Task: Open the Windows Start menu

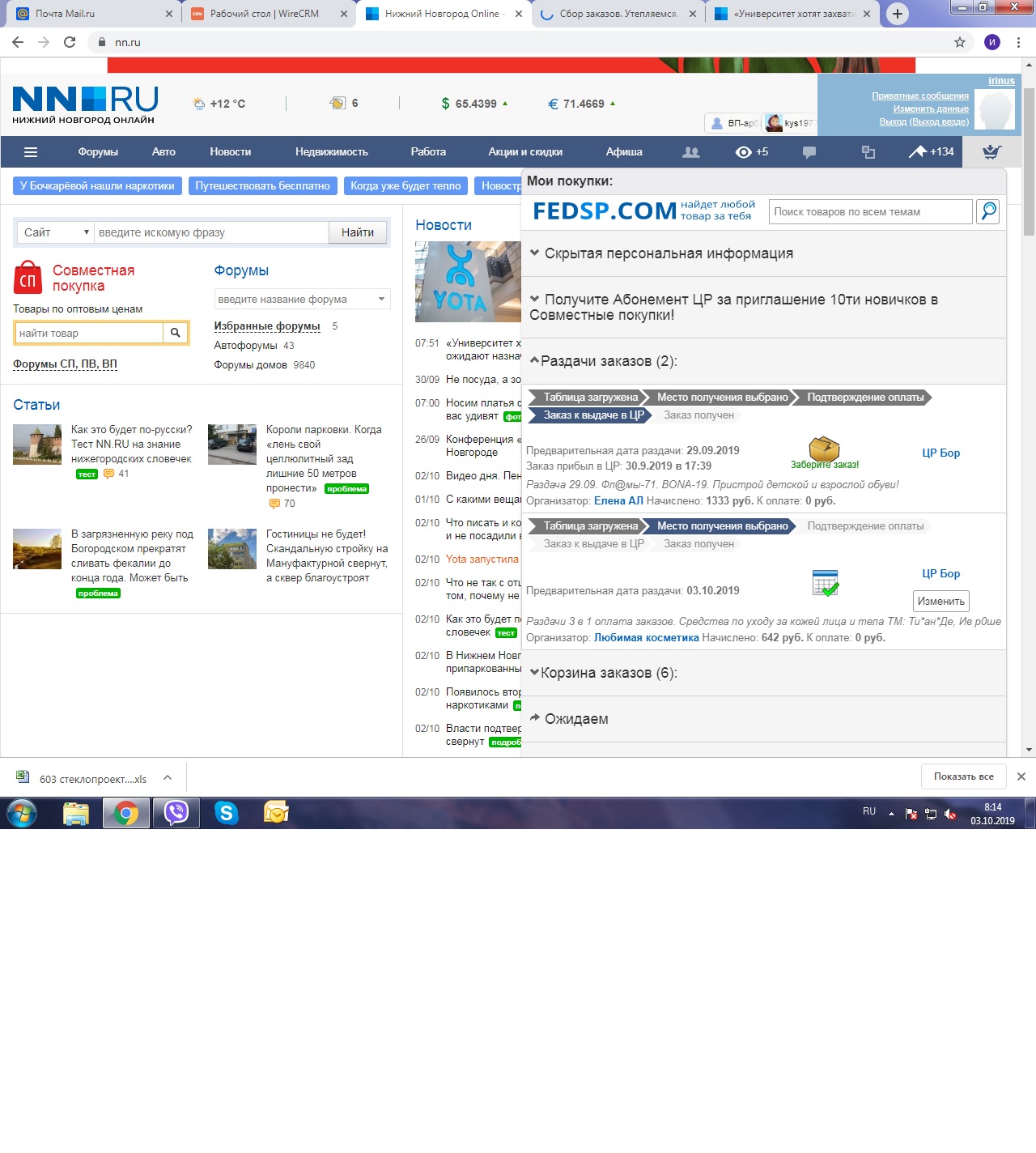Action: click(x=22, y=812)
